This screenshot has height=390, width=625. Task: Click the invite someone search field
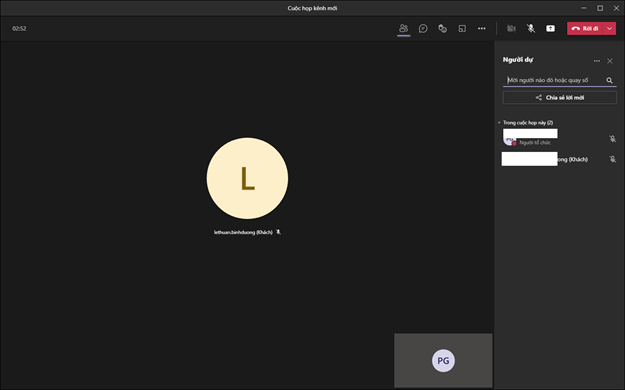click(x=554, y=80)
